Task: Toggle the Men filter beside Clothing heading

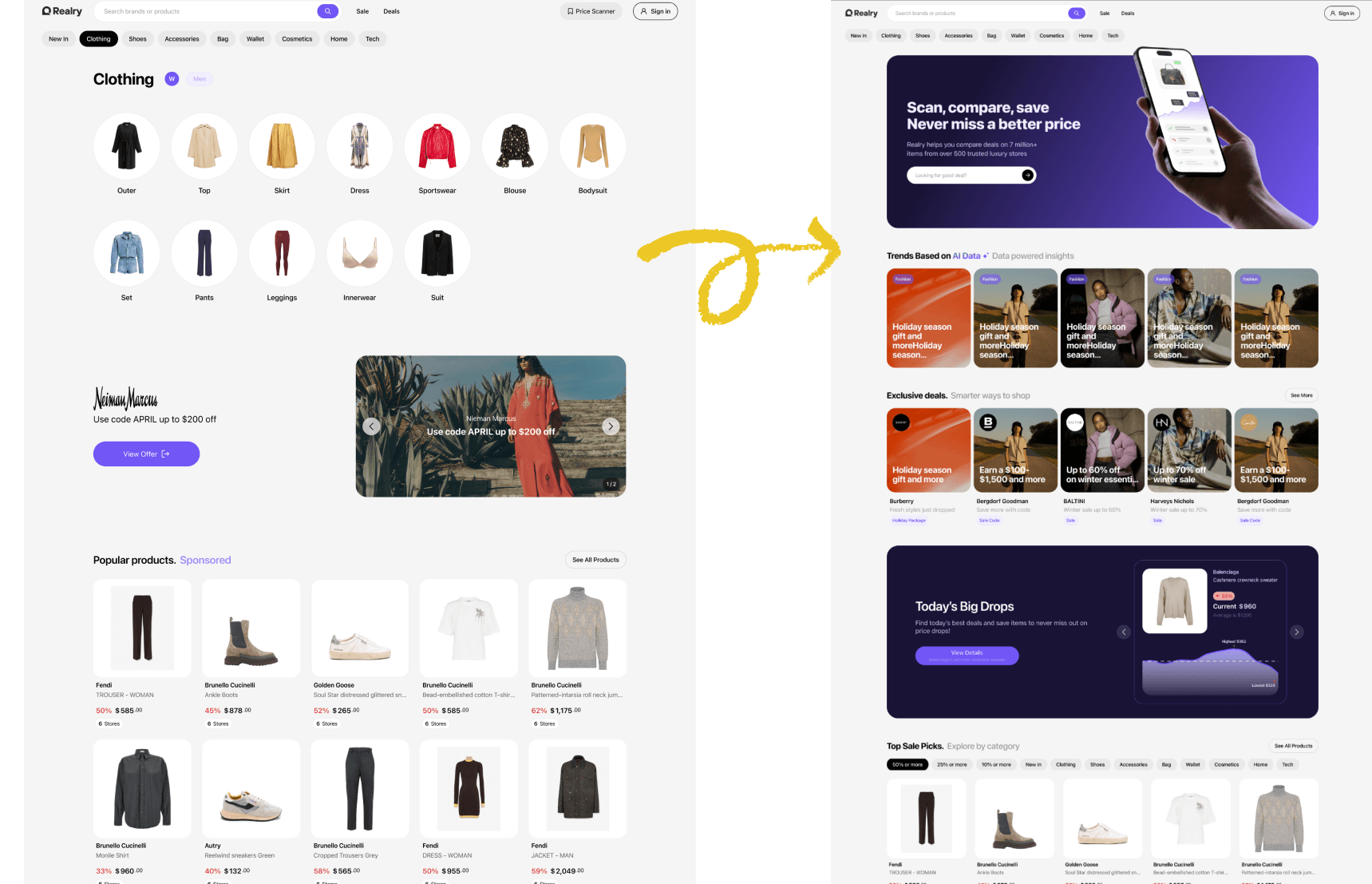Action: (200, 78)
